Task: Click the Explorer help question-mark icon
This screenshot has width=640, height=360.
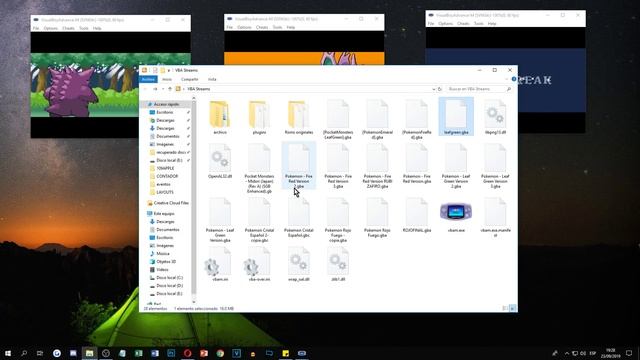Action: point(513,79)
